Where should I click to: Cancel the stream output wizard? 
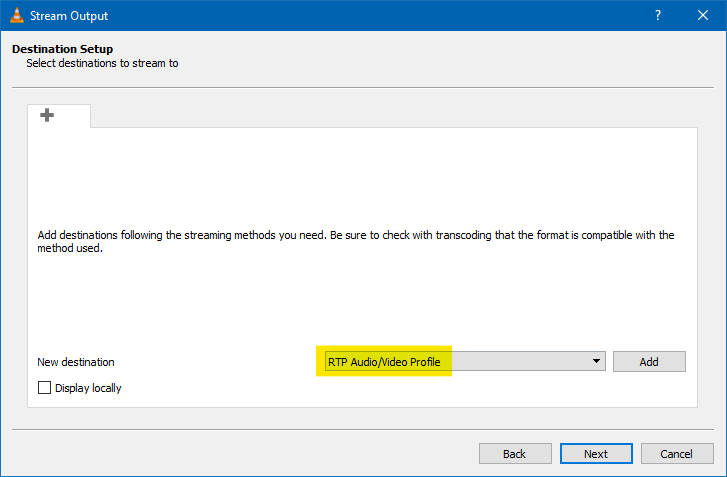pos(677,454)
